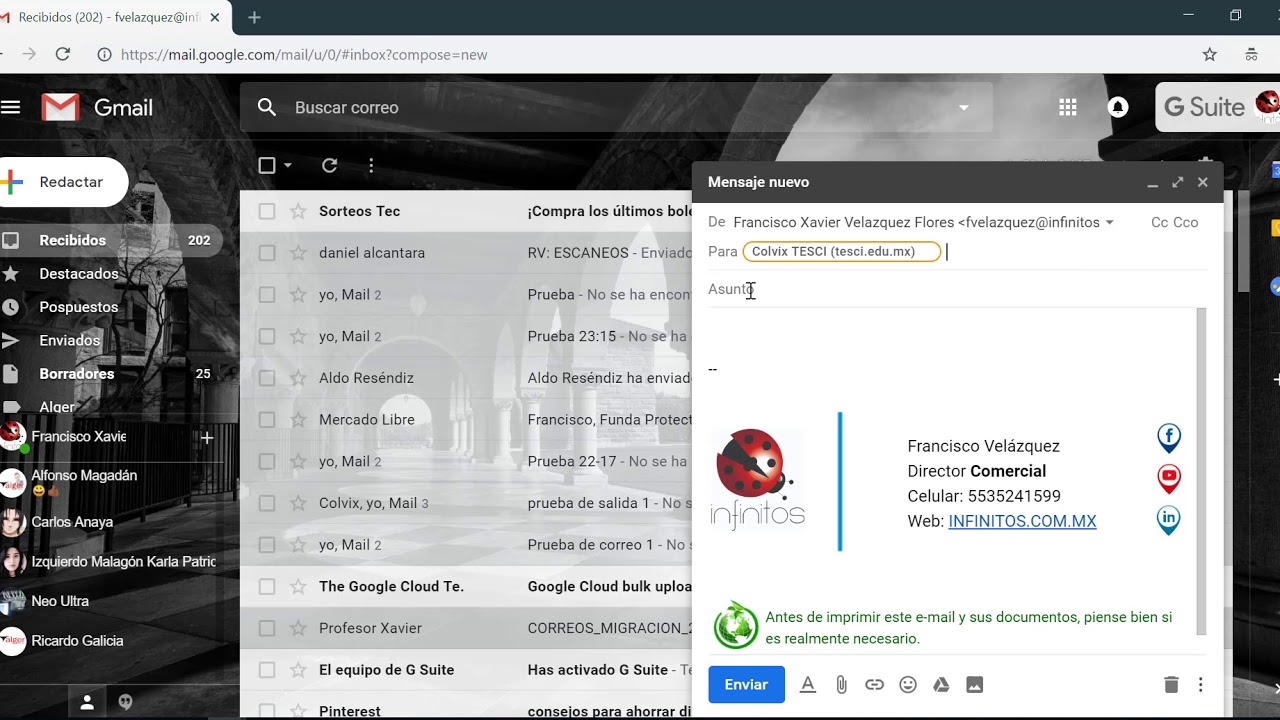The height and width of the screenshot is (720, 1280).
Task: Add Cco recipients
Action: [1186, 222]
